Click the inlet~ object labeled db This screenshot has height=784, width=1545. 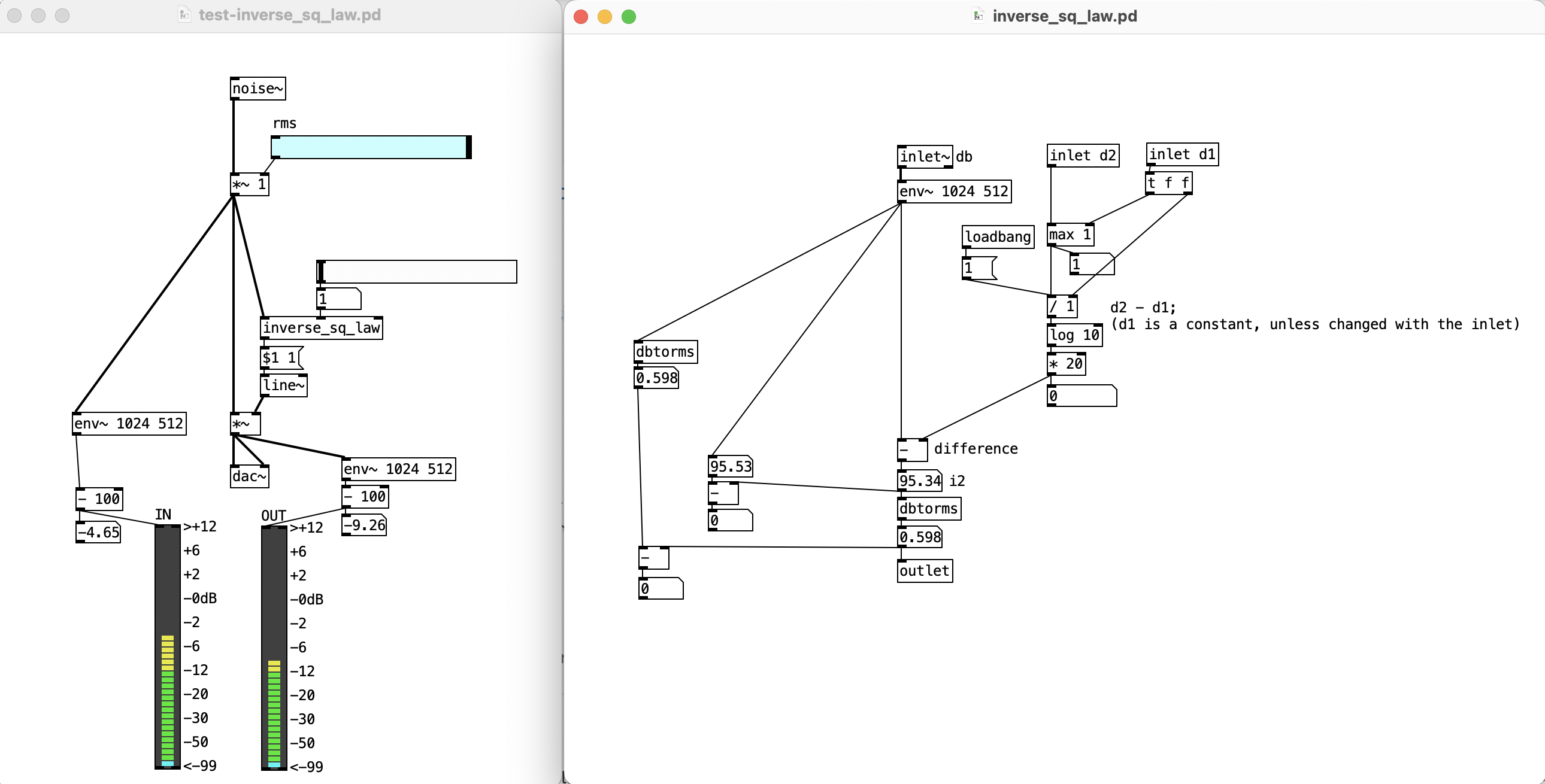[x=925, y=156]
